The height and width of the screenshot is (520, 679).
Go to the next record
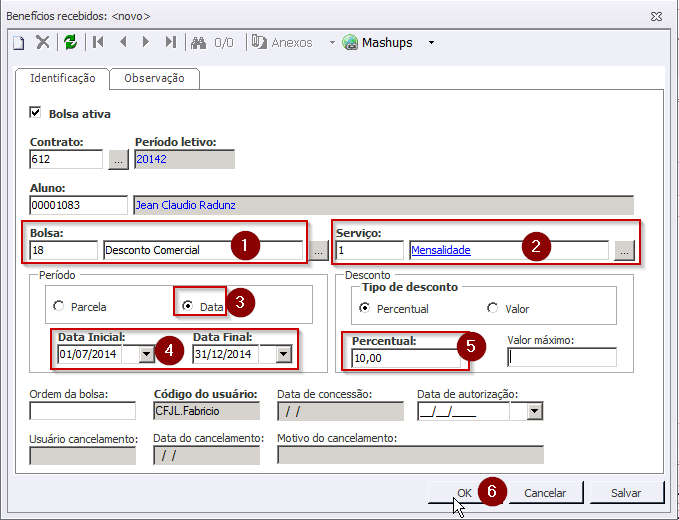(146, 43)
